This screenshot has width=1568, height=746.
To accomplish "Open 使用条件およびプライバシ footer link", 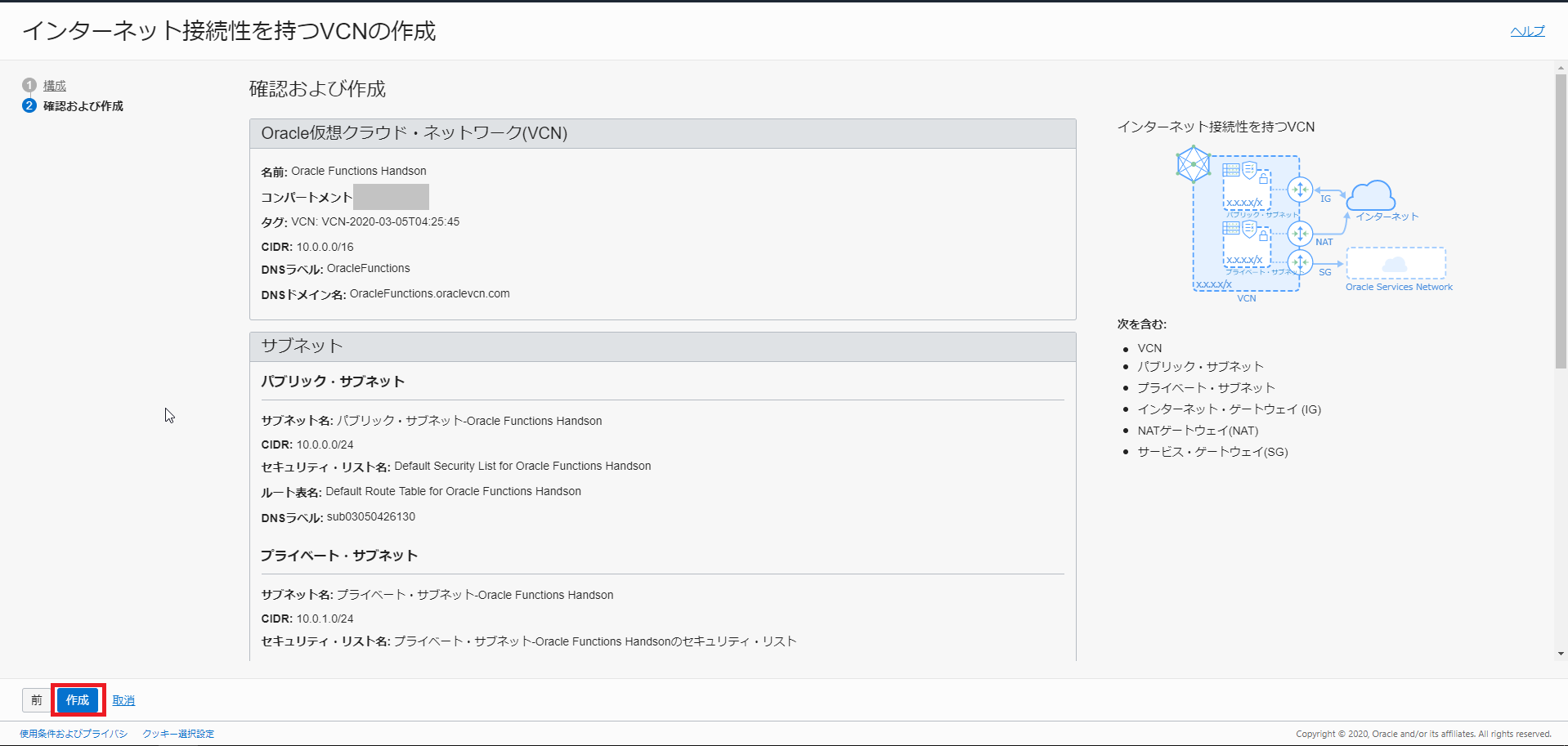I will tap(74, 734).
